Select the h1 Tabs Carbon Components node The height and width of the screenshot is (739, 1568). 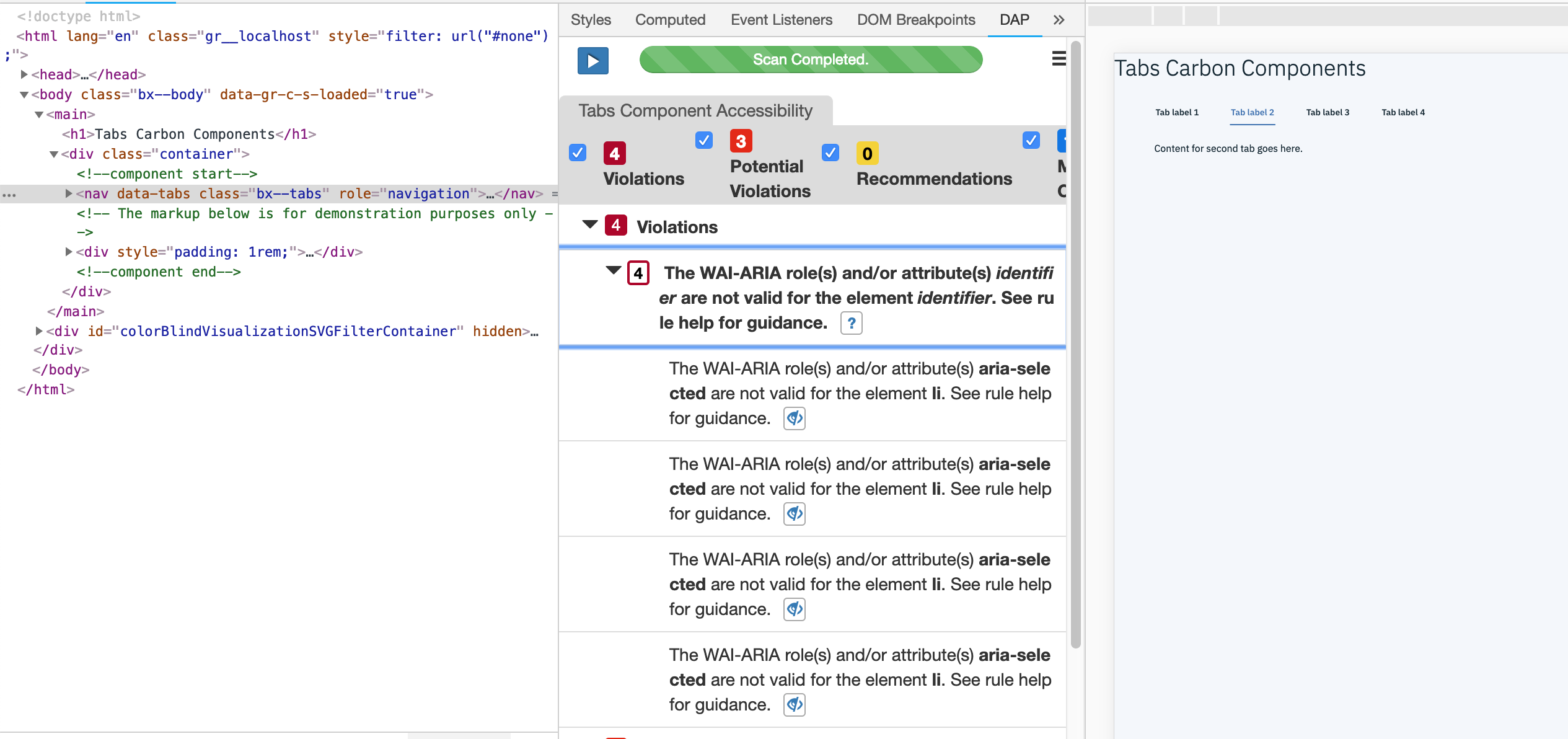[x=189, y=134]
